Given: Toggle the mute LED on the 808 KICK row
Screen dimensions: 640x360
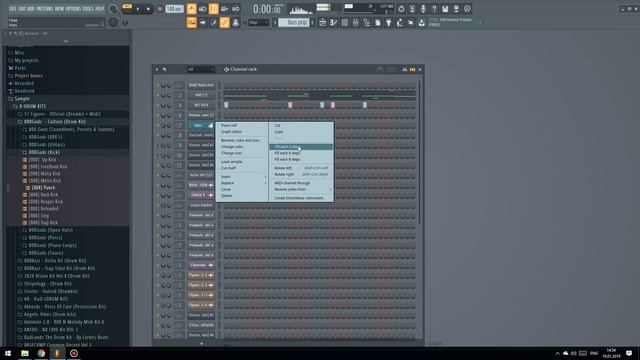Looking at the screenshot, I should pyautogui.click(x=158, y=105).
